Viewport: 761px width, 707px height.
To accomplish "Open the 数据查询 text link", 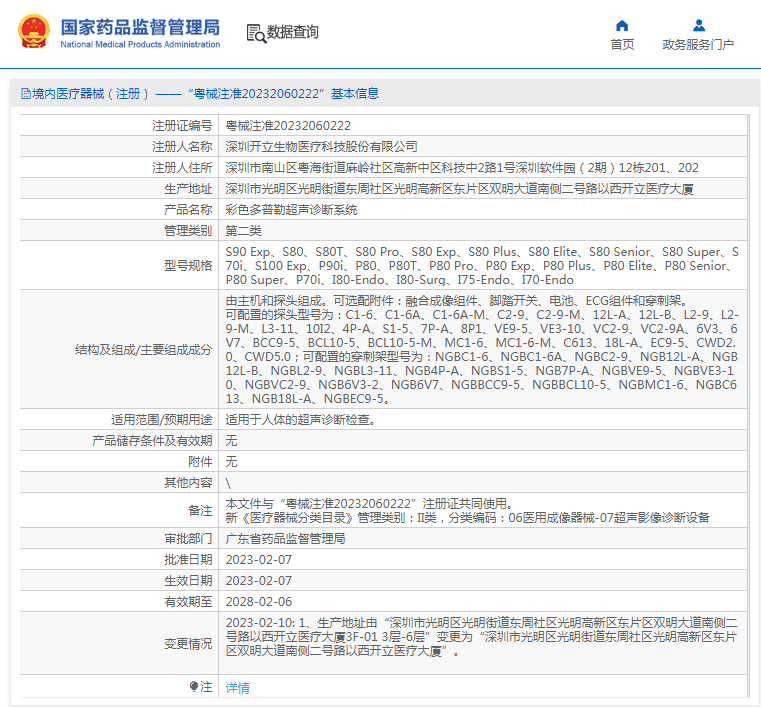I will tap(293, 33).
